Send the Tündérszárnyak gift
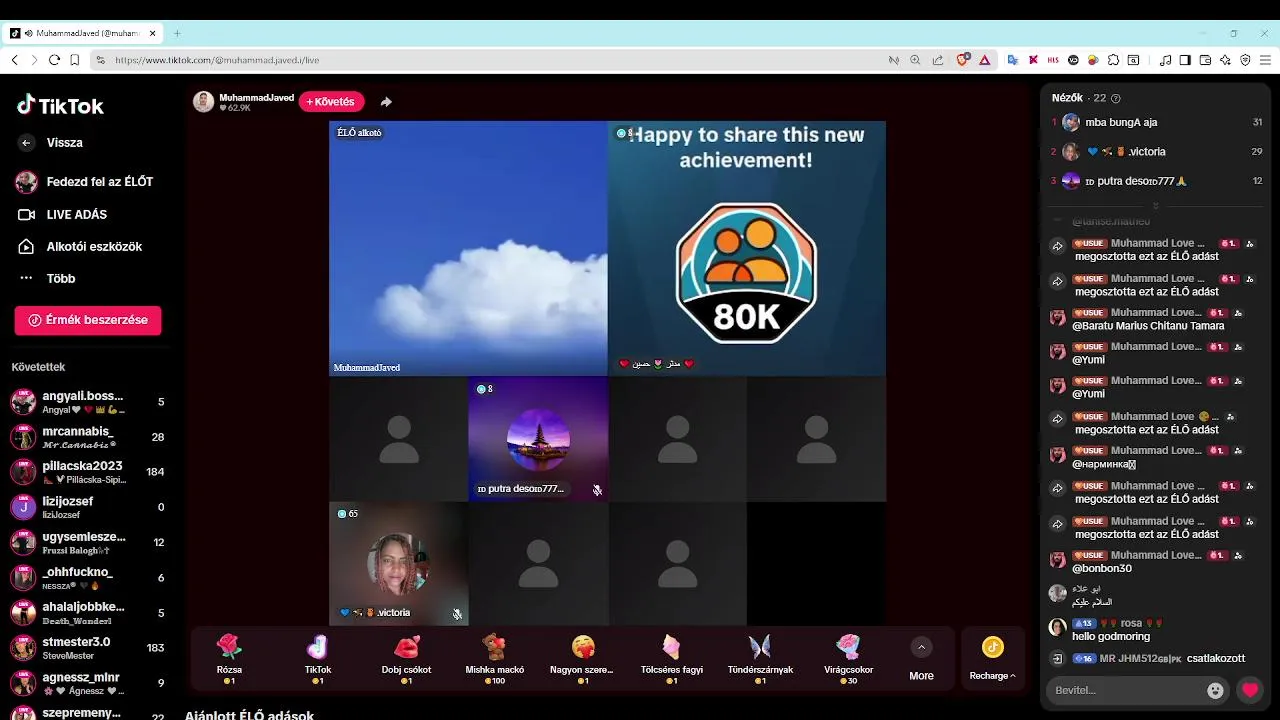 click(x=760, y=658)
